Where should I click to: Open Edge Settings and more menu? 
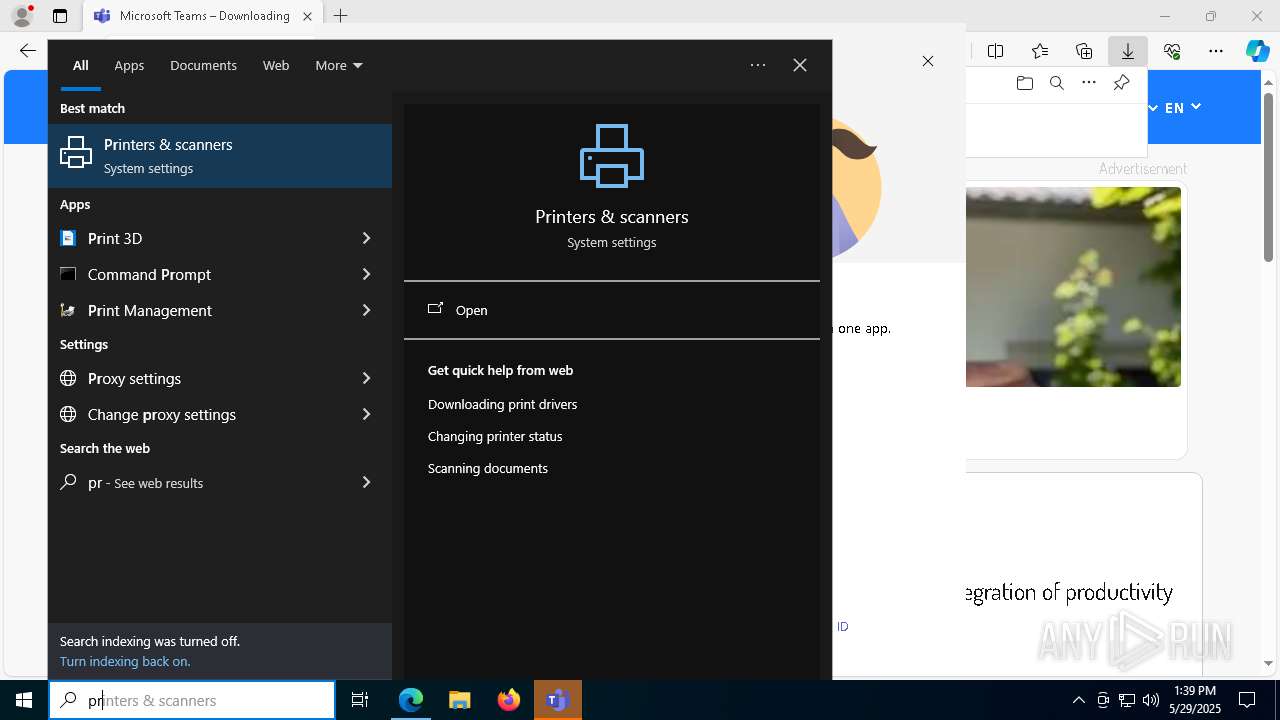(1216, 51)
